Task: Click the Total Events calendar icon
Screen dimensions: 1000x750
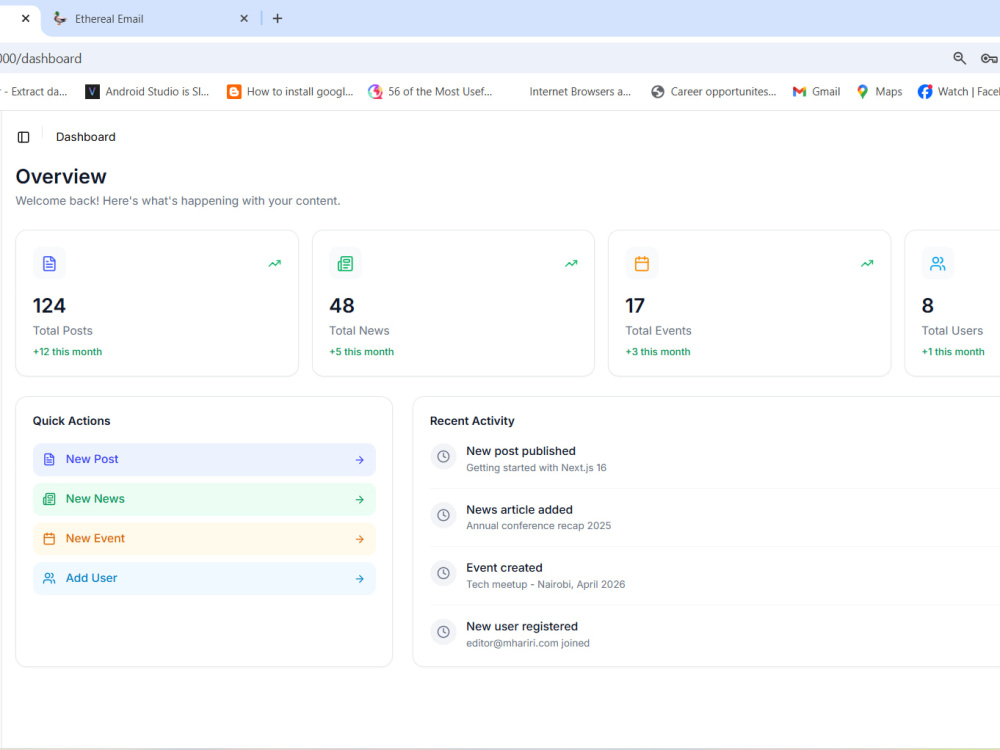Action: point(642,263)
